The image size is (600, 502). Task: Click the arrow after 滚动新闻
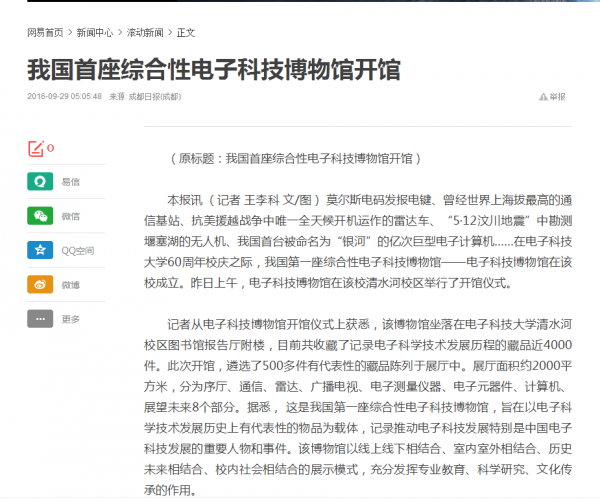click(x=170, y=33)
